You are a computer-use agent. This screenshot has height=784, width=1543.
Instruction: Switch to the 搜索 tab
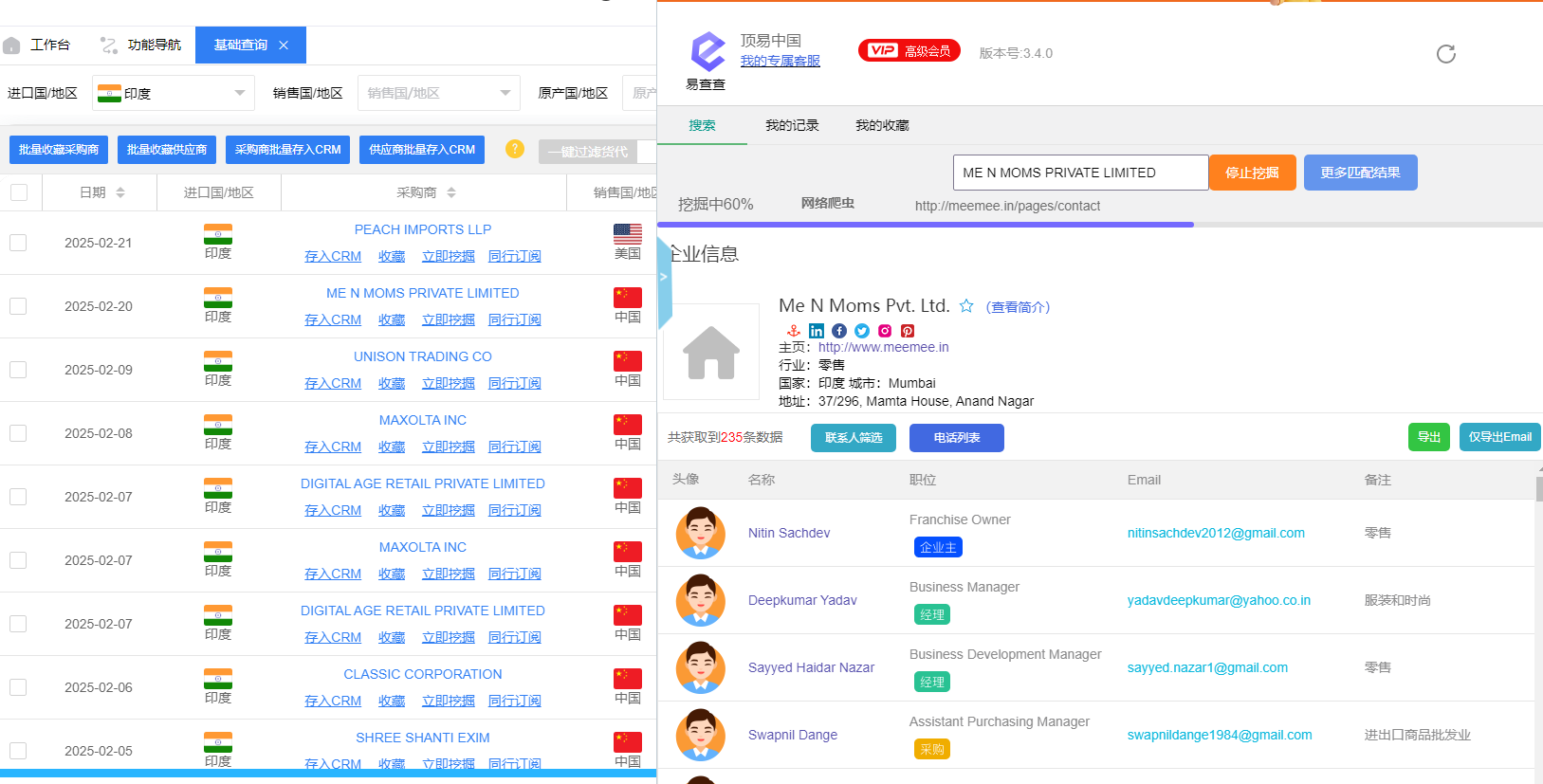click(702, 125)
